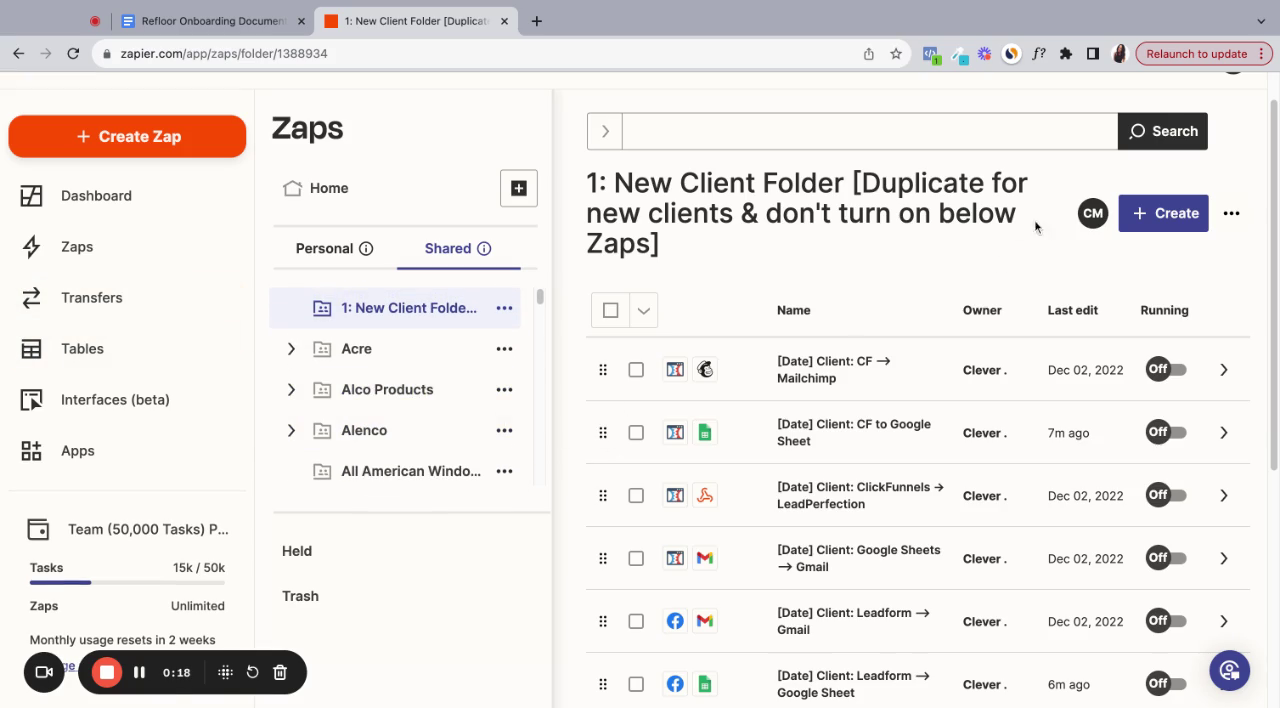This screenshot has height=708, width=1280.
Task: Open details chevron for ClickFunnels → LeadPerfection
Action: coord(1224,496)
